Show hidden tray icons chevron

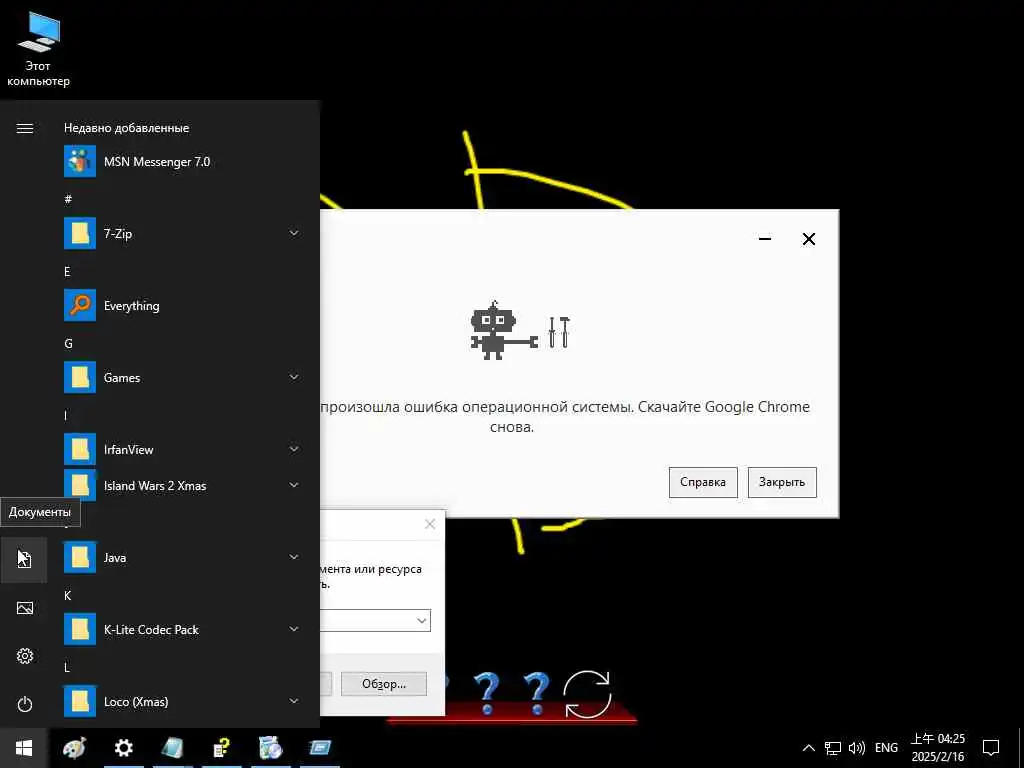(808, 748)
